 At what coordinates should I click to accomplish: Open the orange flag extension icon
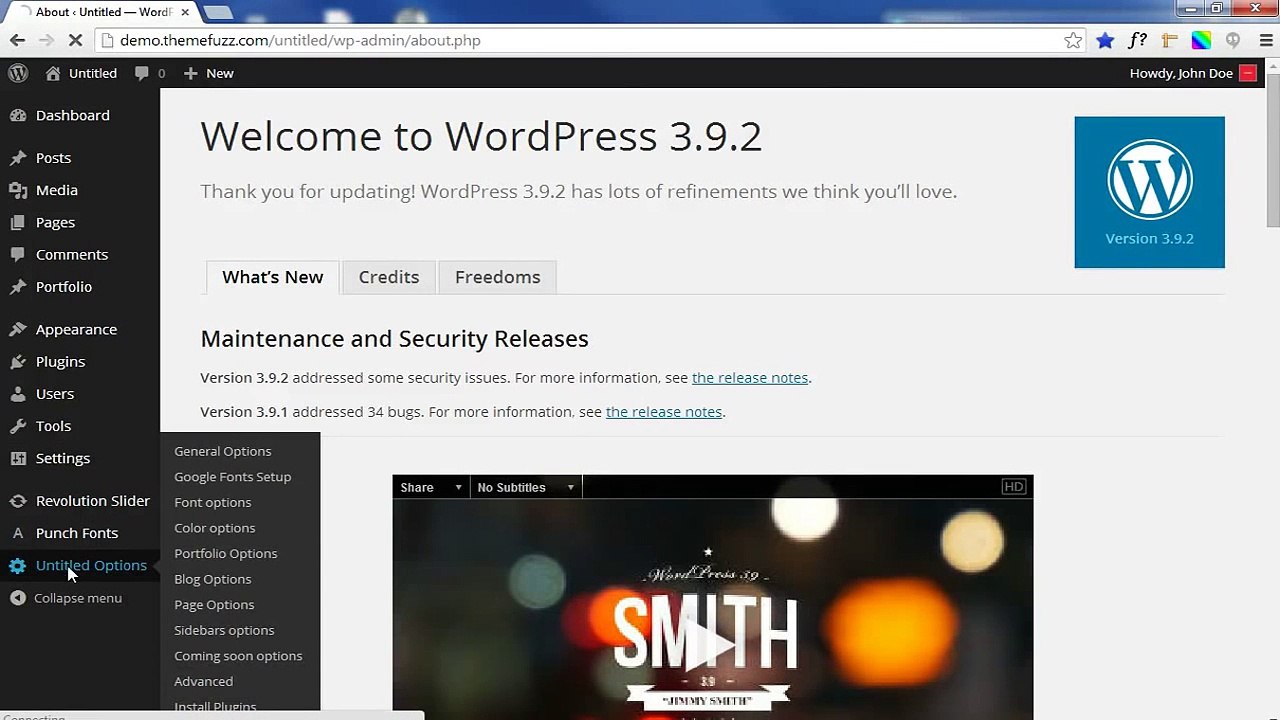(x=1169, y=40)
